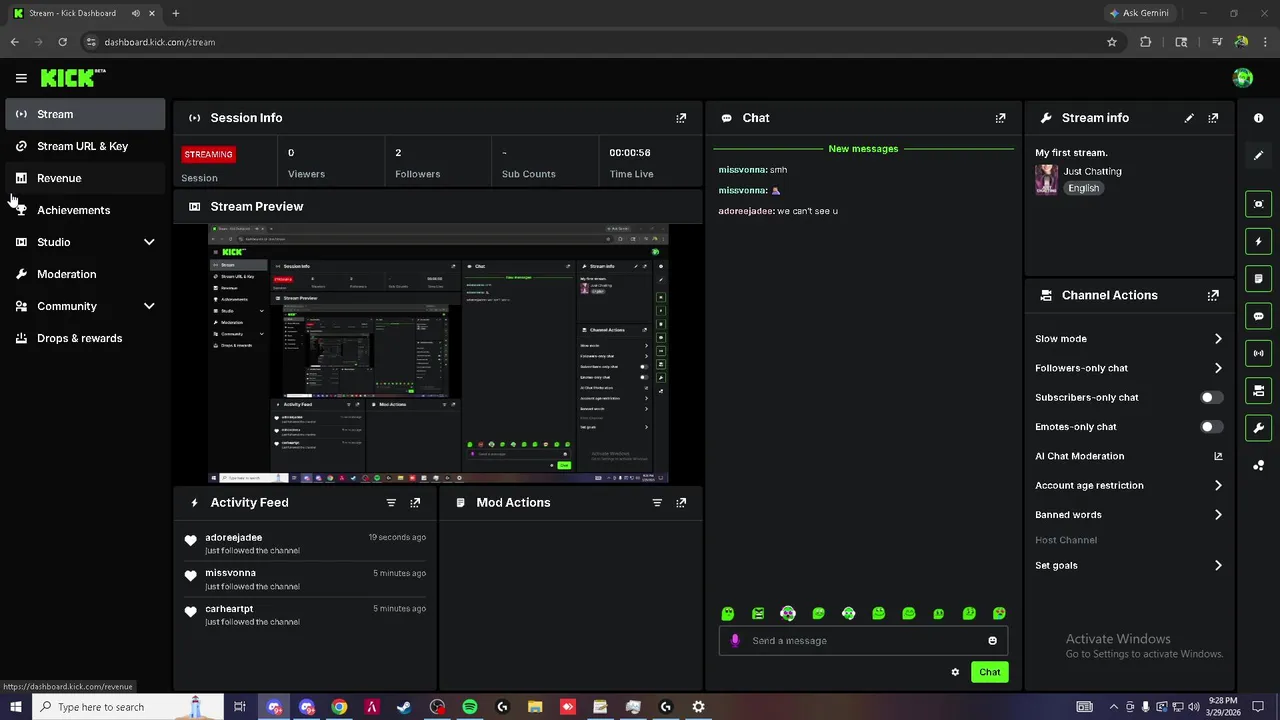Pop out the Chat panel

1000,118
